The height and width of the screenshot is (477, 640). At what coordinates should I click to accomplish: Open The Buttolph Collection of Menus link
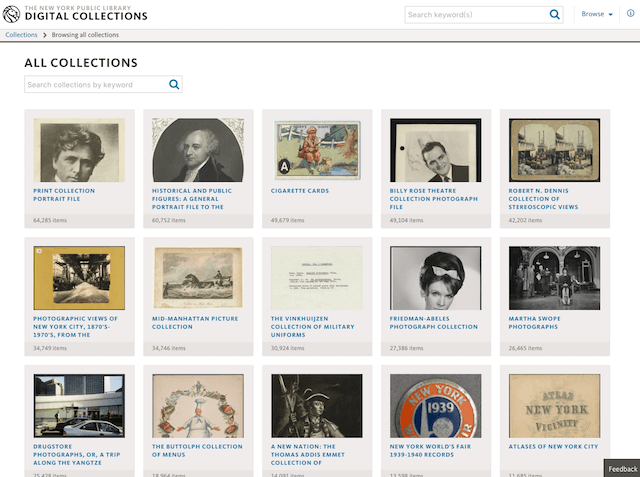click(x=197, y=451)
